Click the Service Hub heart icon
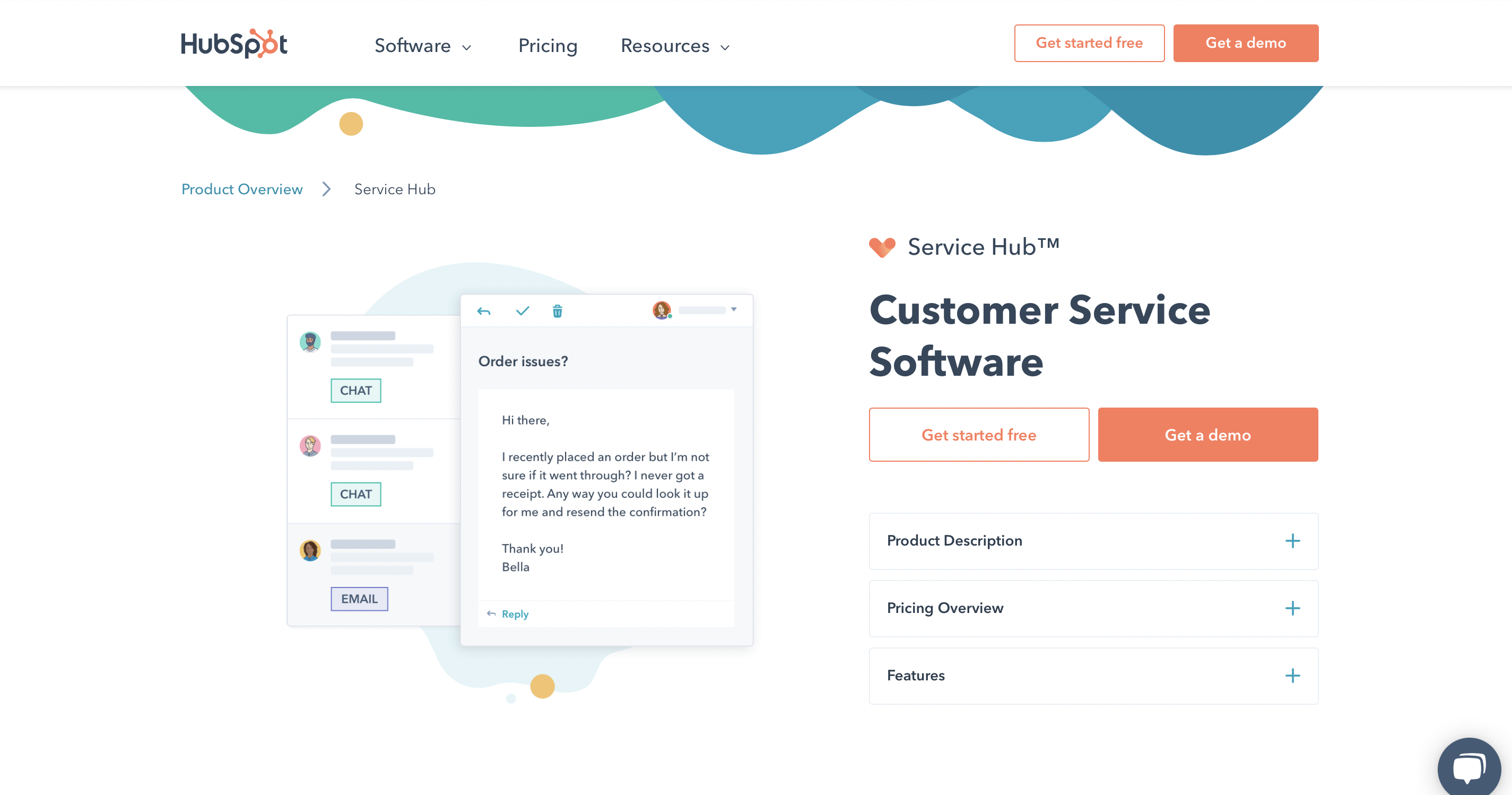The image size is (1512, 795). (x=882, y=247)
